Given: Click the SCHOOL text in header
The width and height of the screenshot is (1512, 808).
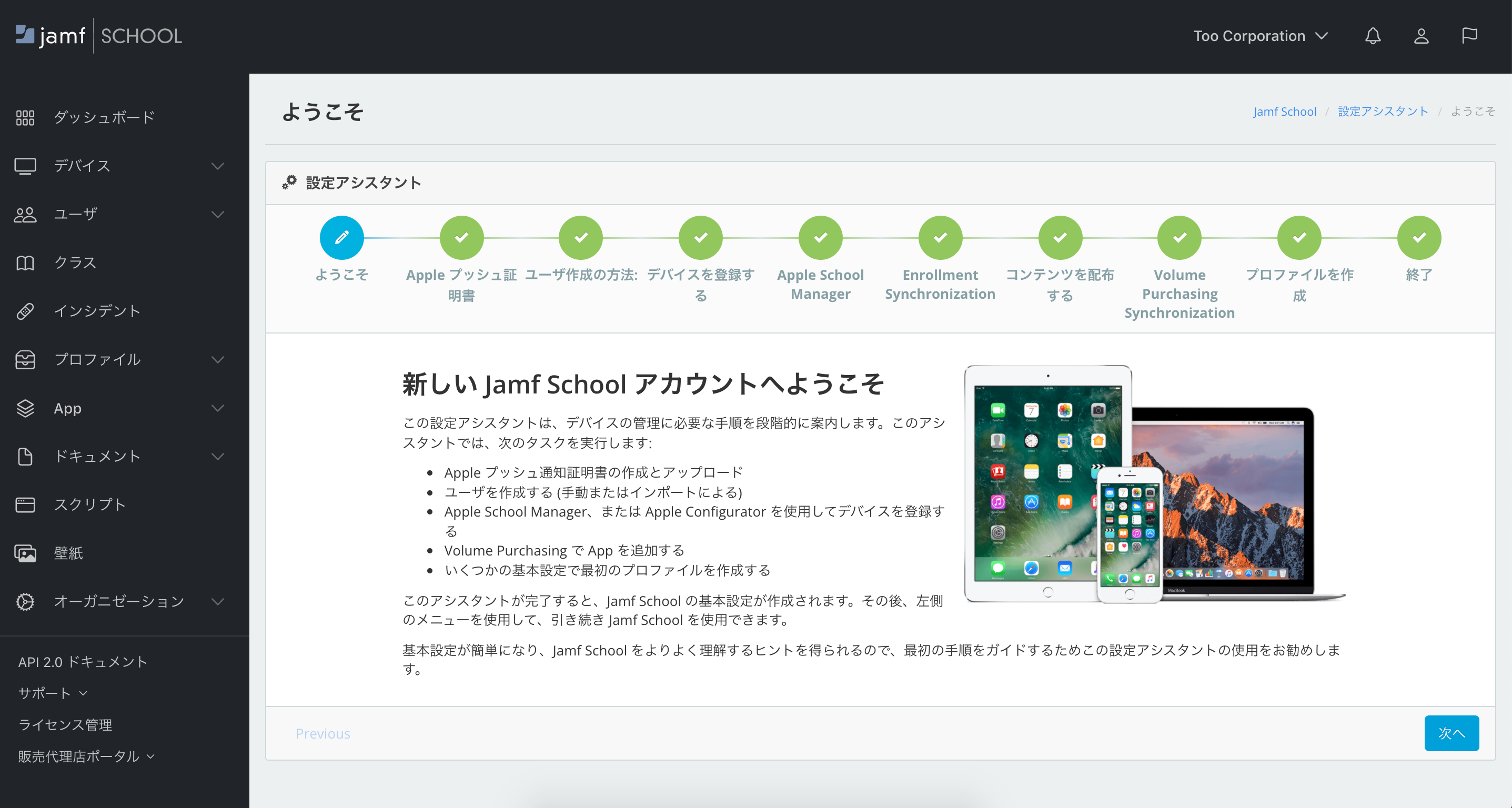Looking at the screenshot, I should 142,36.
